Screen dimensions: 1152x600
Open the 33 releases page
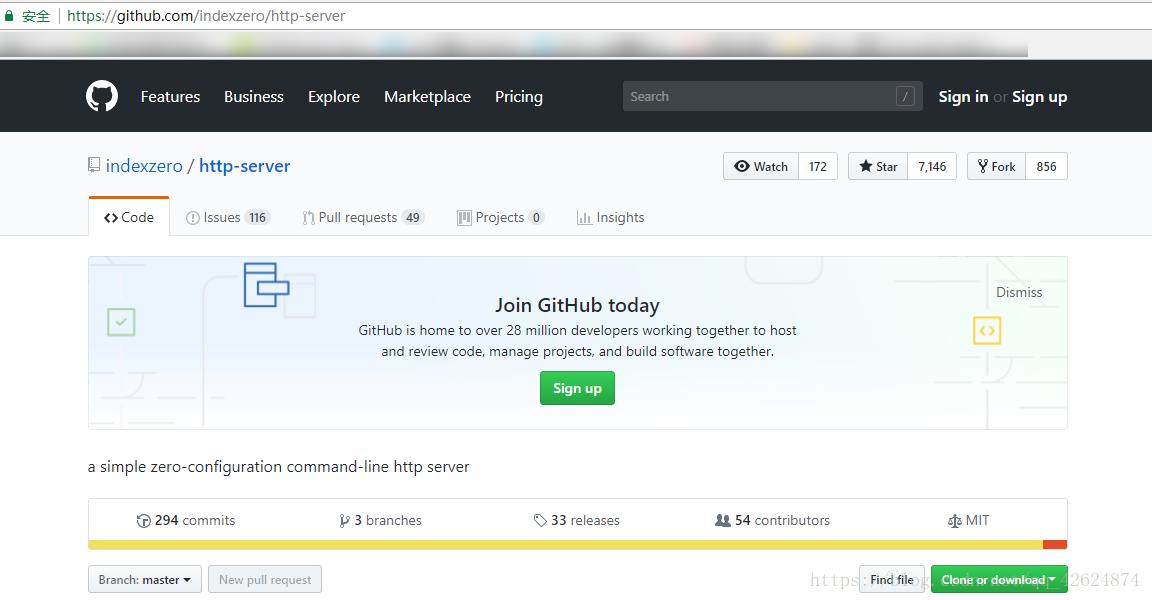[x=577, y=520]
